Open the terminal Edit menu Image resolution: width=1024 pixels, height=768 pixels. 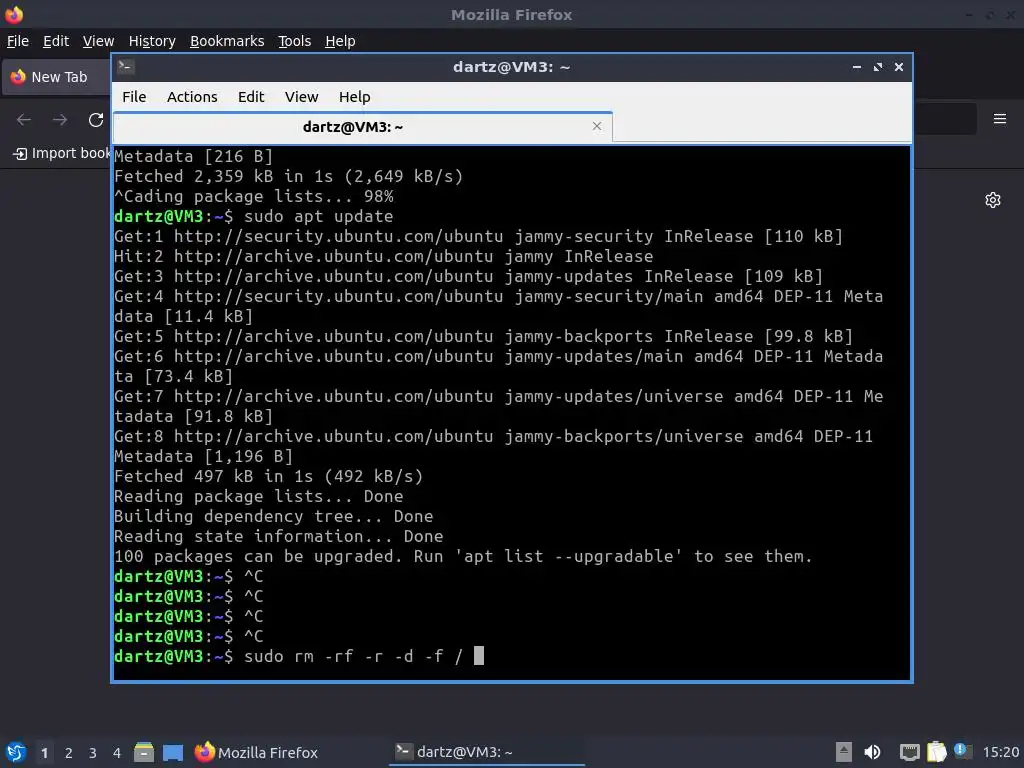click(x=251, y=97)
